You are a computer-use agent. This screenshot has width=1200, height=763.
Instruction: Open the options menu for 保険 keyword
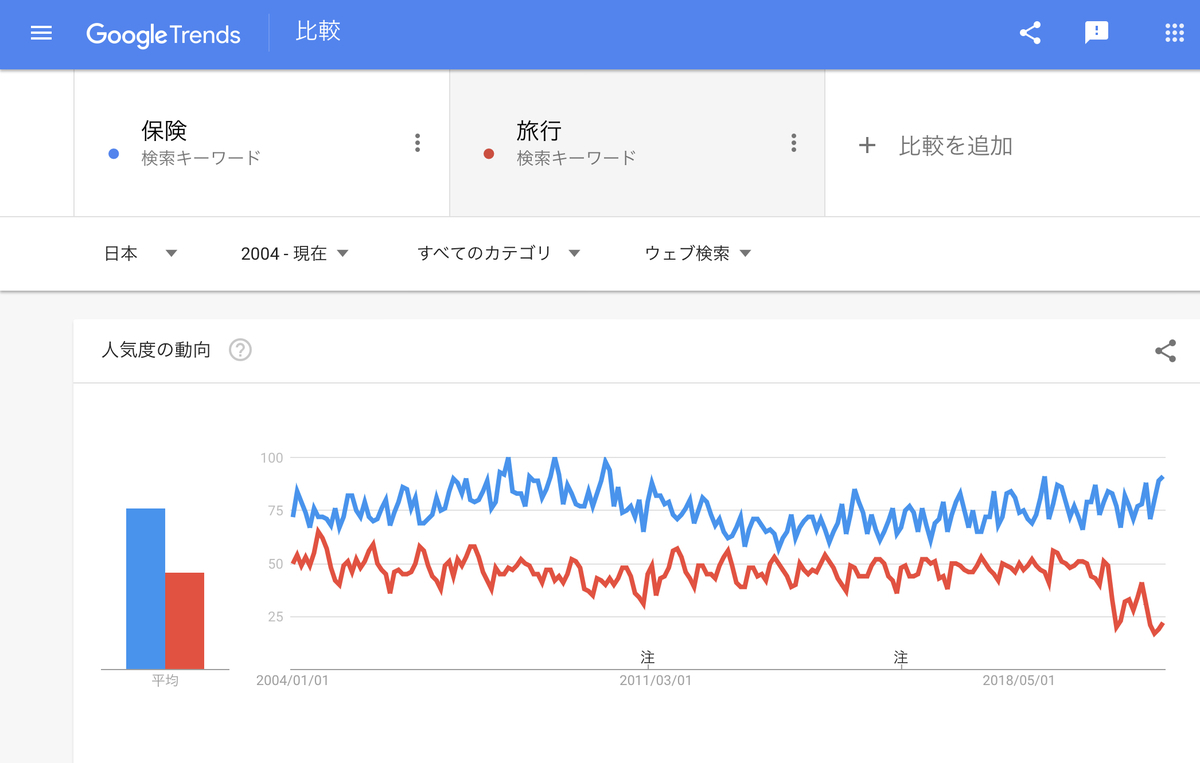click(x=417, y=143)
